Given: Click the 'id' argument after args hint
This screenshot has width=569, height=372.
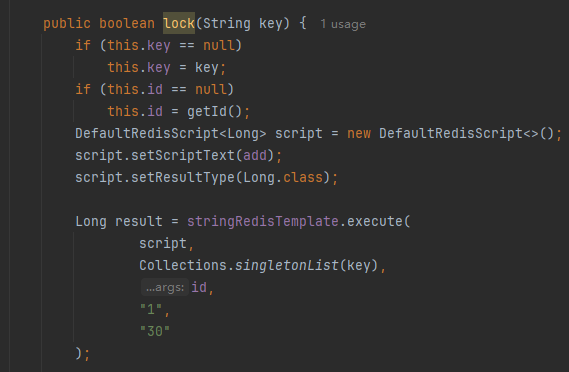Looking at the screenshot, I should [199, 287].
